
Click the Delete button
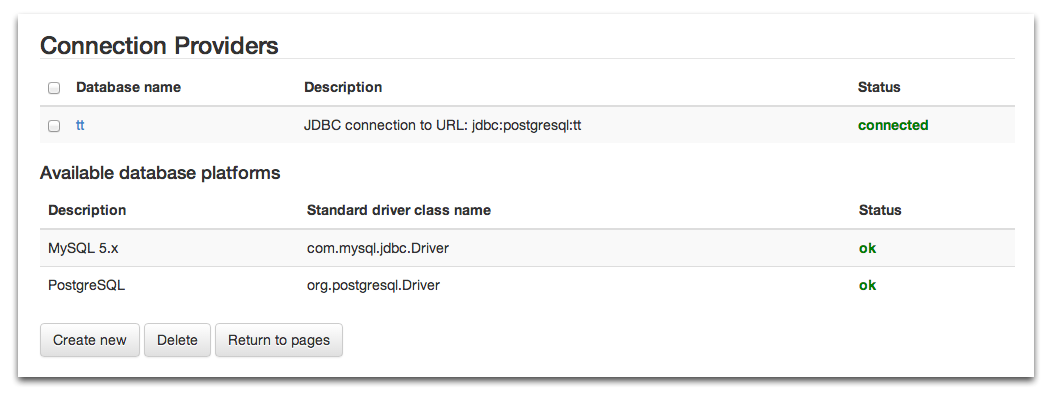coord(177,340)
